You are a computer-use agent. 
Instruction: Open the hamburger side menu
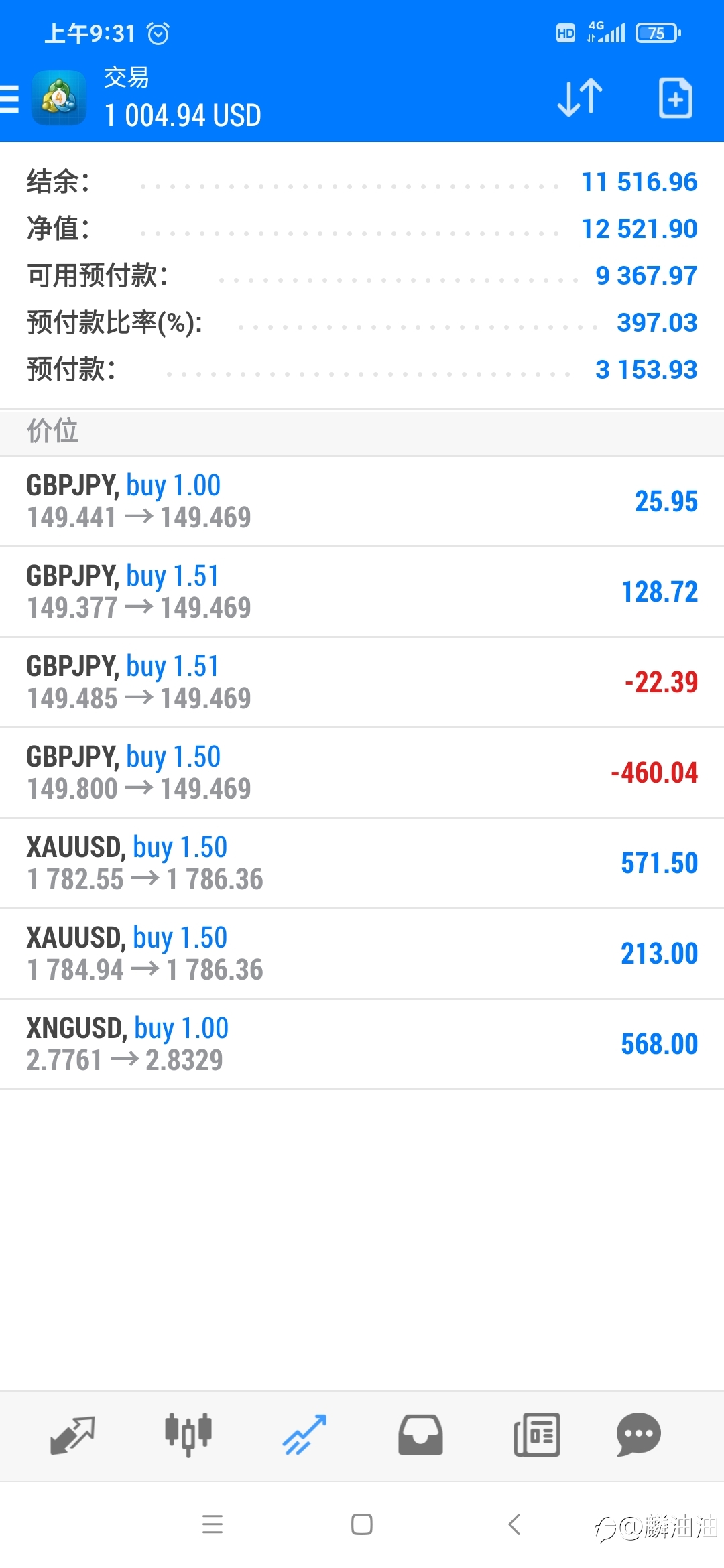click(9, 99)
